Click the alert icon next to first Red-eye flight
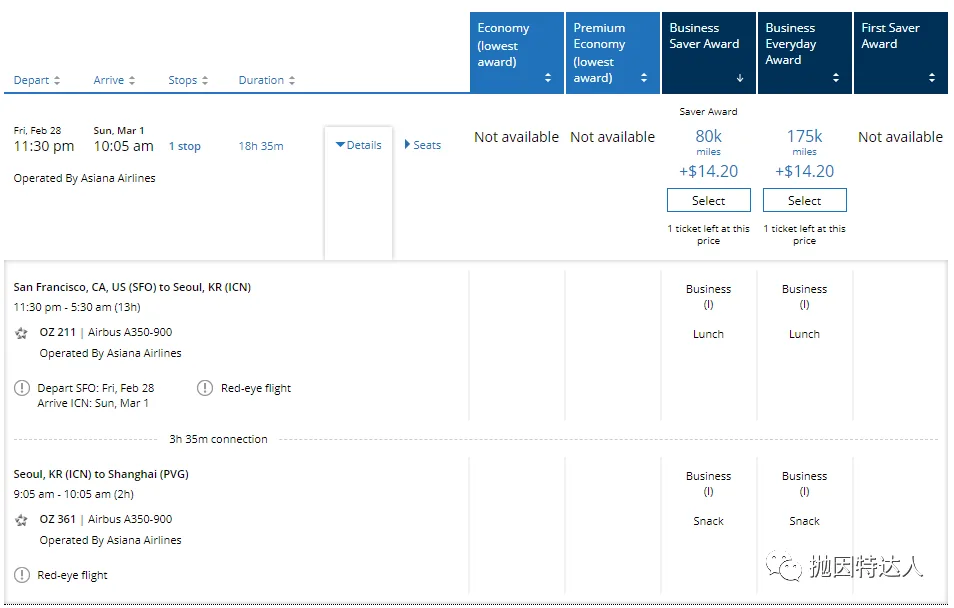Screen dimensions: 954x608 click(205, 388)
